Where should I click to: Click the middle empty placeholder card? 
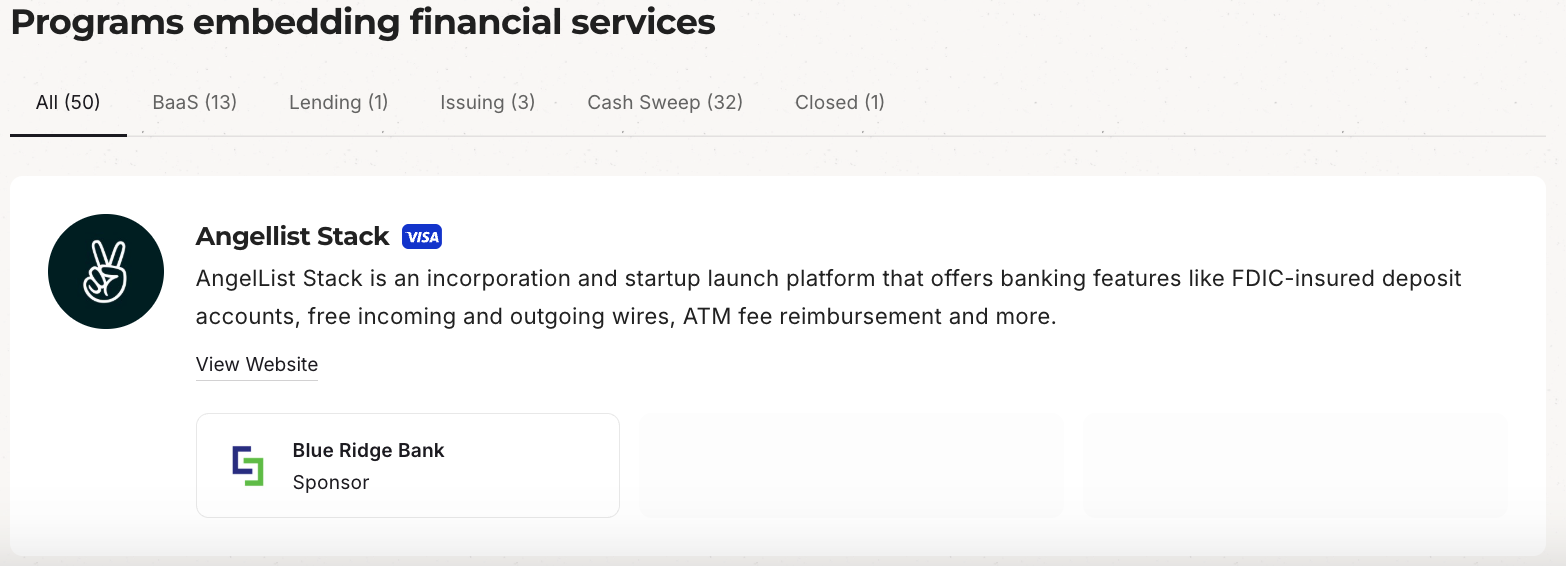pos(851,466)
